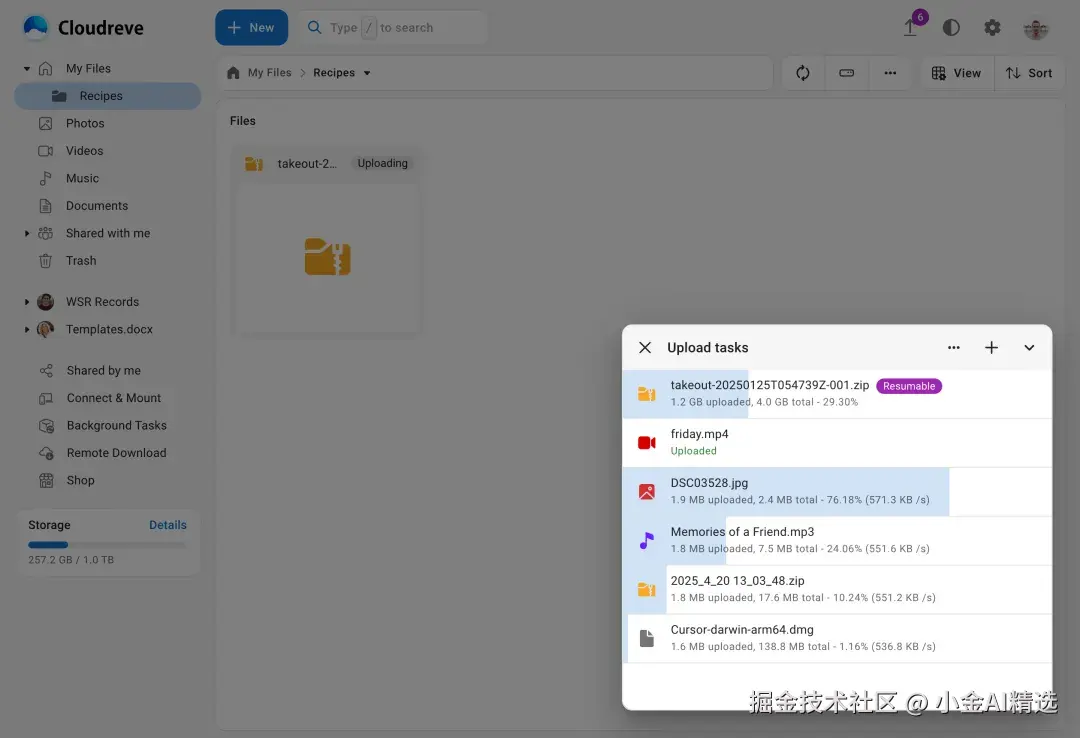
Task: Open Trash in sidebar
Action: (81, 261)
